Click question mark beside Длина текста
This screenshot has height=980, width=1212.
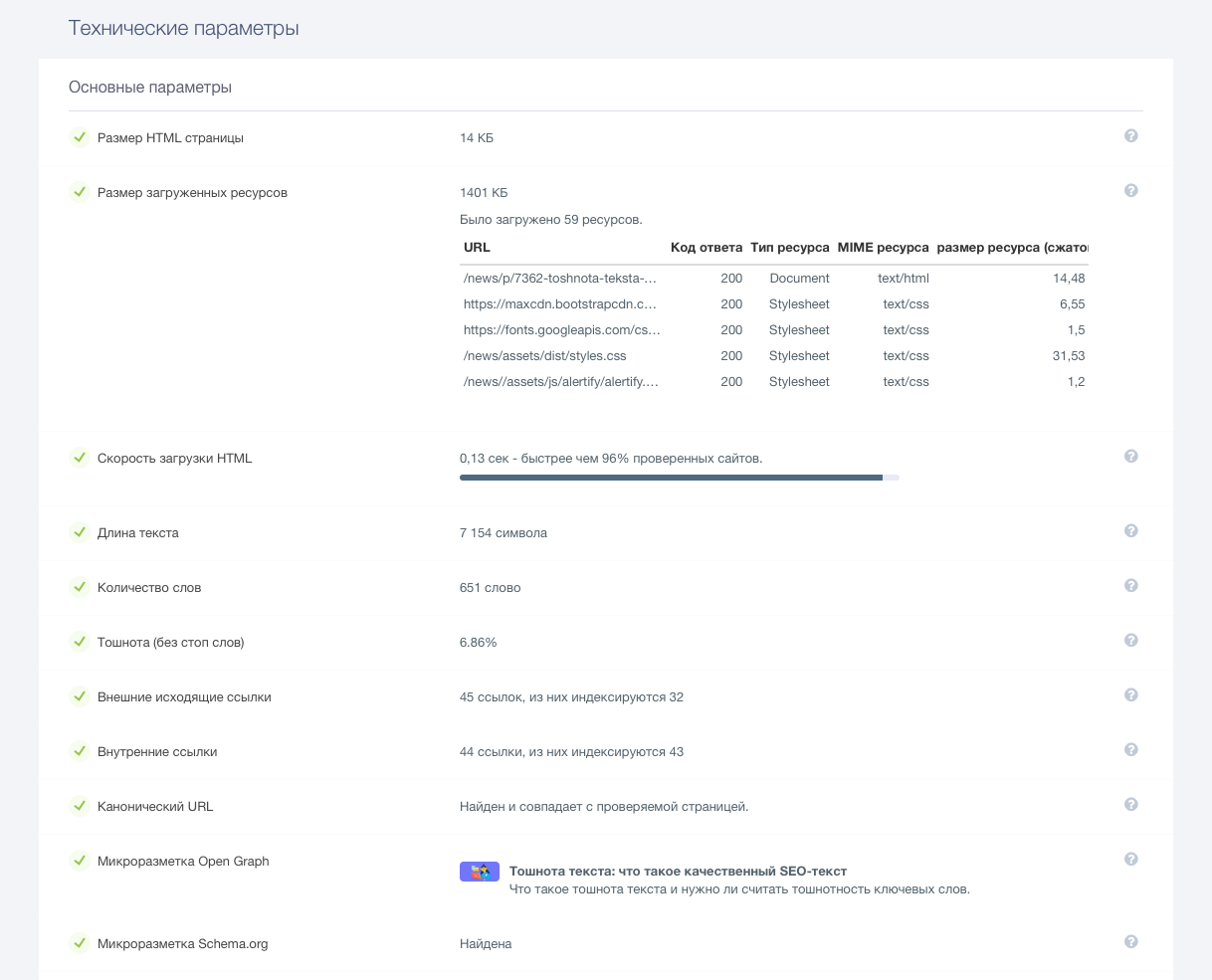pyautogui.click(x=1130, y=531)
